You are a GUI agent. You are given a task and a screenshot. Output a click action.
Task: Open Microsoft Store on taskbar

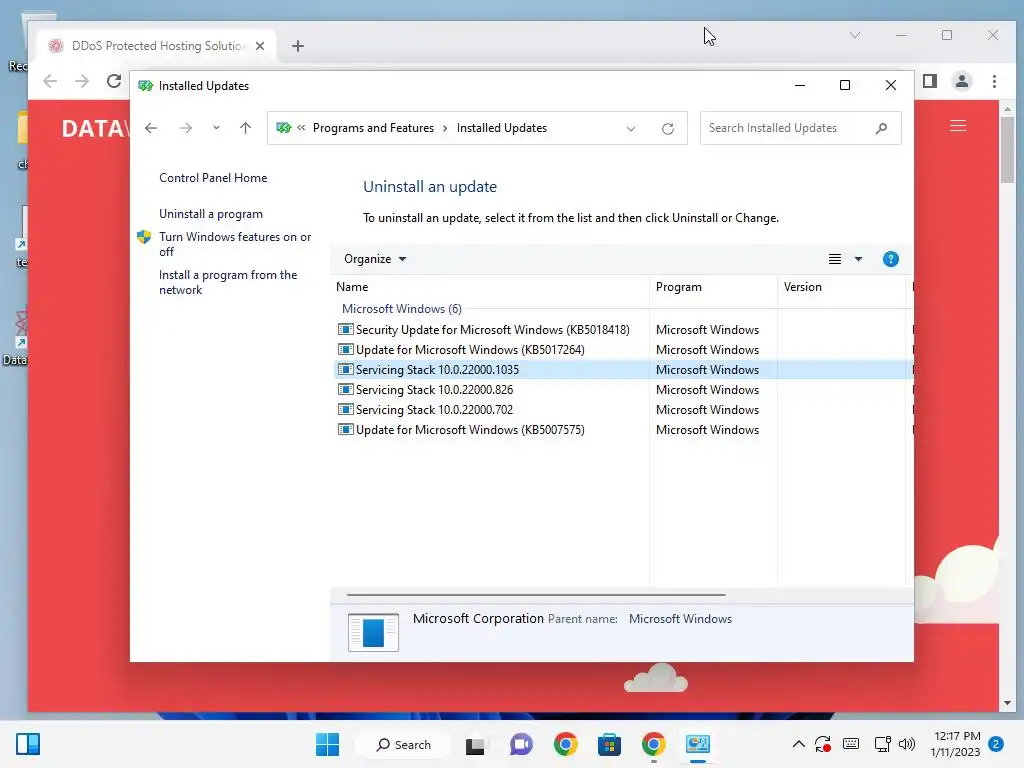pyautogui.click(x=609, y=744)
